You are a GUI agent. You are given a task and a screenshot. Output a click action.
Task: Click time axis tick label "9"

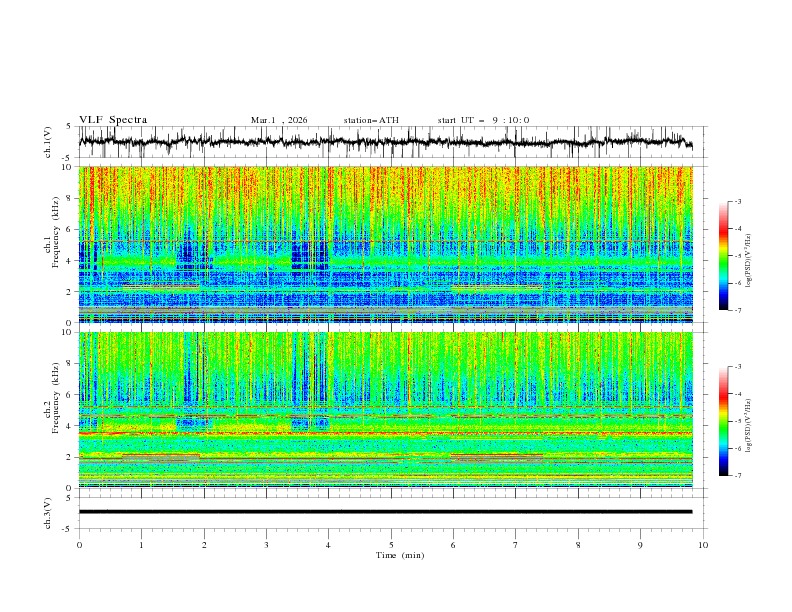pyautogui.click(x=640, y=545)
